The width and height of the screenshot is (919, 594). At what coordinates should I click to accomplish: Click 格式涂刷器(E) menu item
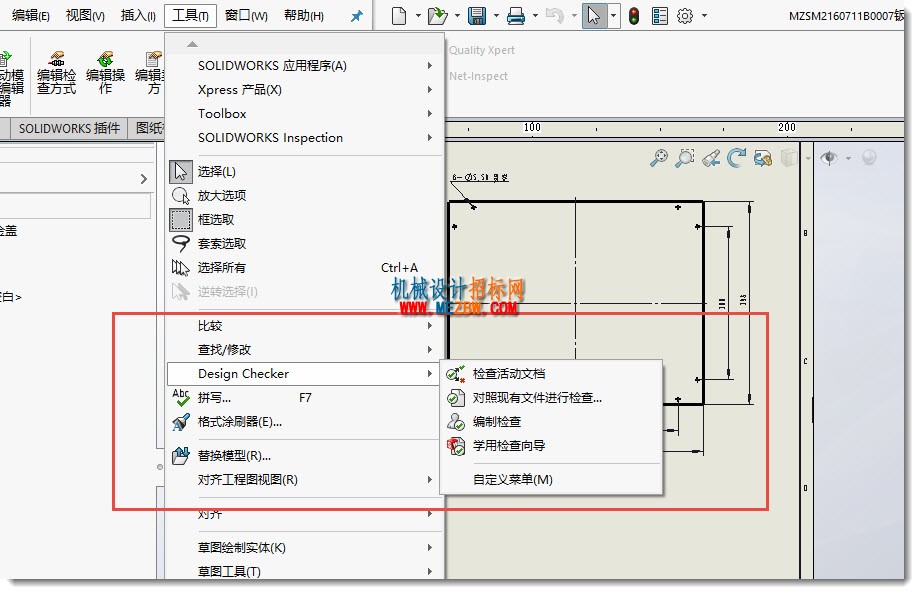point(304,422)
